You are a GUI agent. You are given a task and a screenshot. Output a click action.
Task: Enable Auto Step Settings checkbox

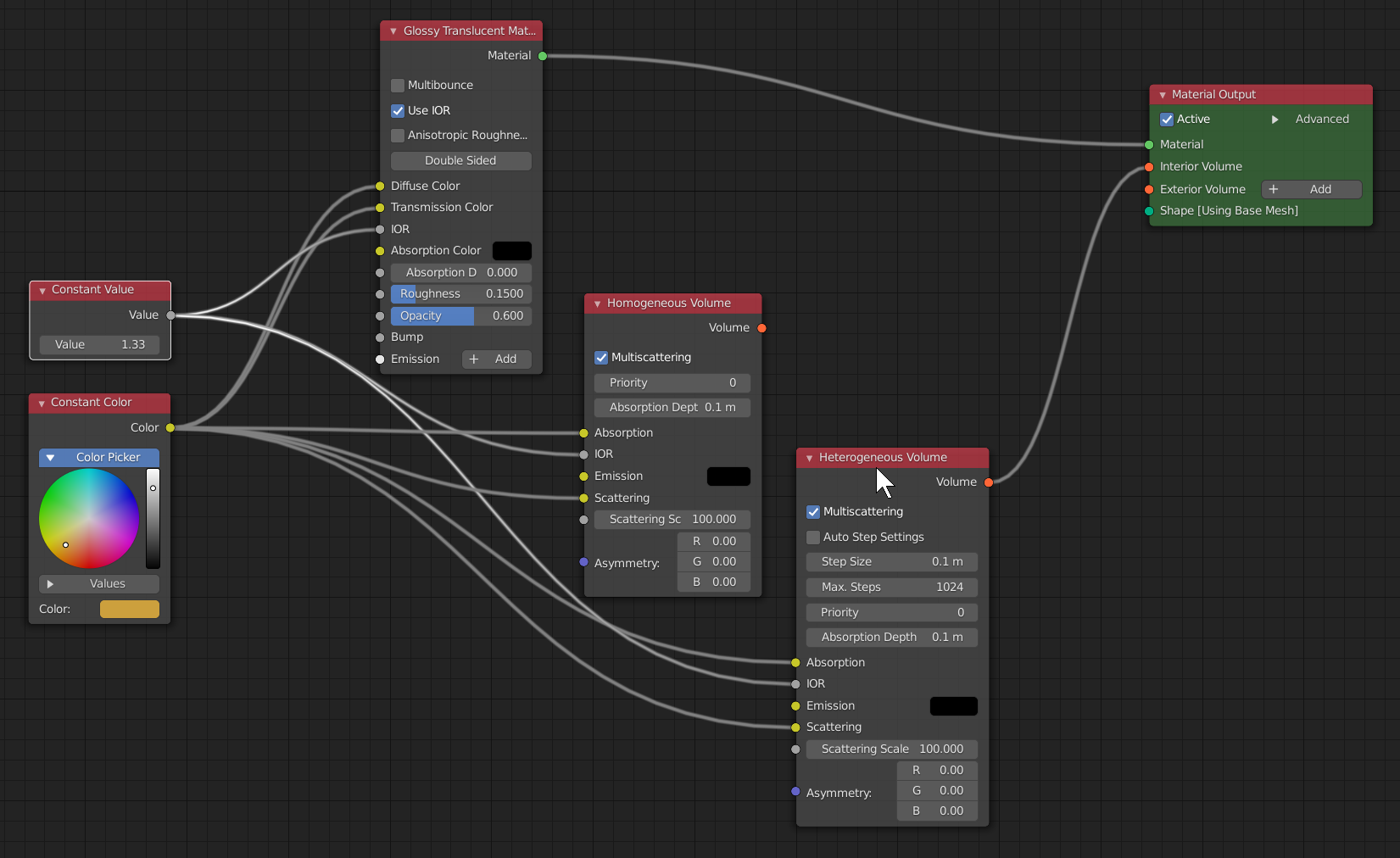(813, 538)
